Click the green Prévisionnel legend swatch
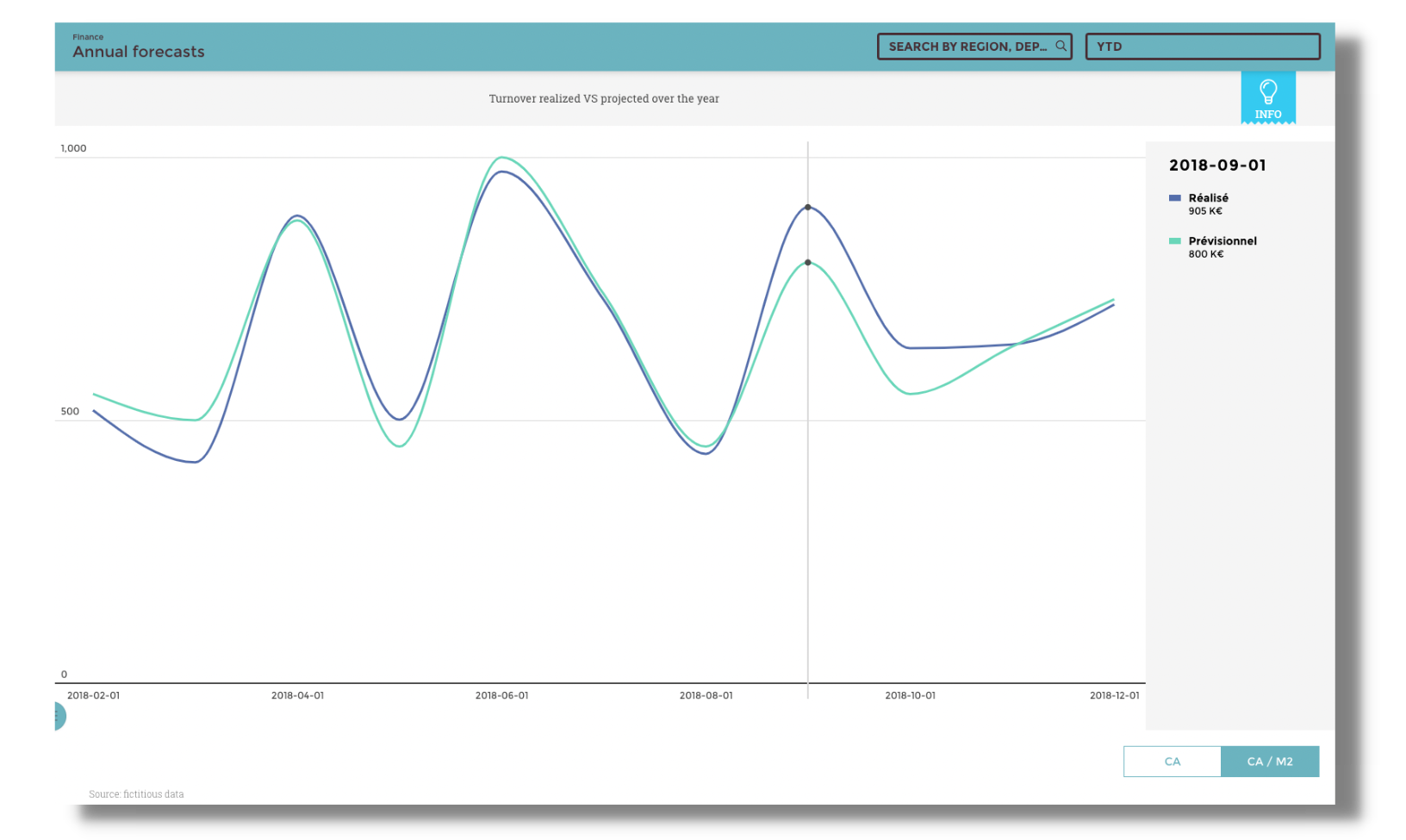The height and width of the screenshot is (840, 1406). pyautogui.click(x=1174, y=241)
